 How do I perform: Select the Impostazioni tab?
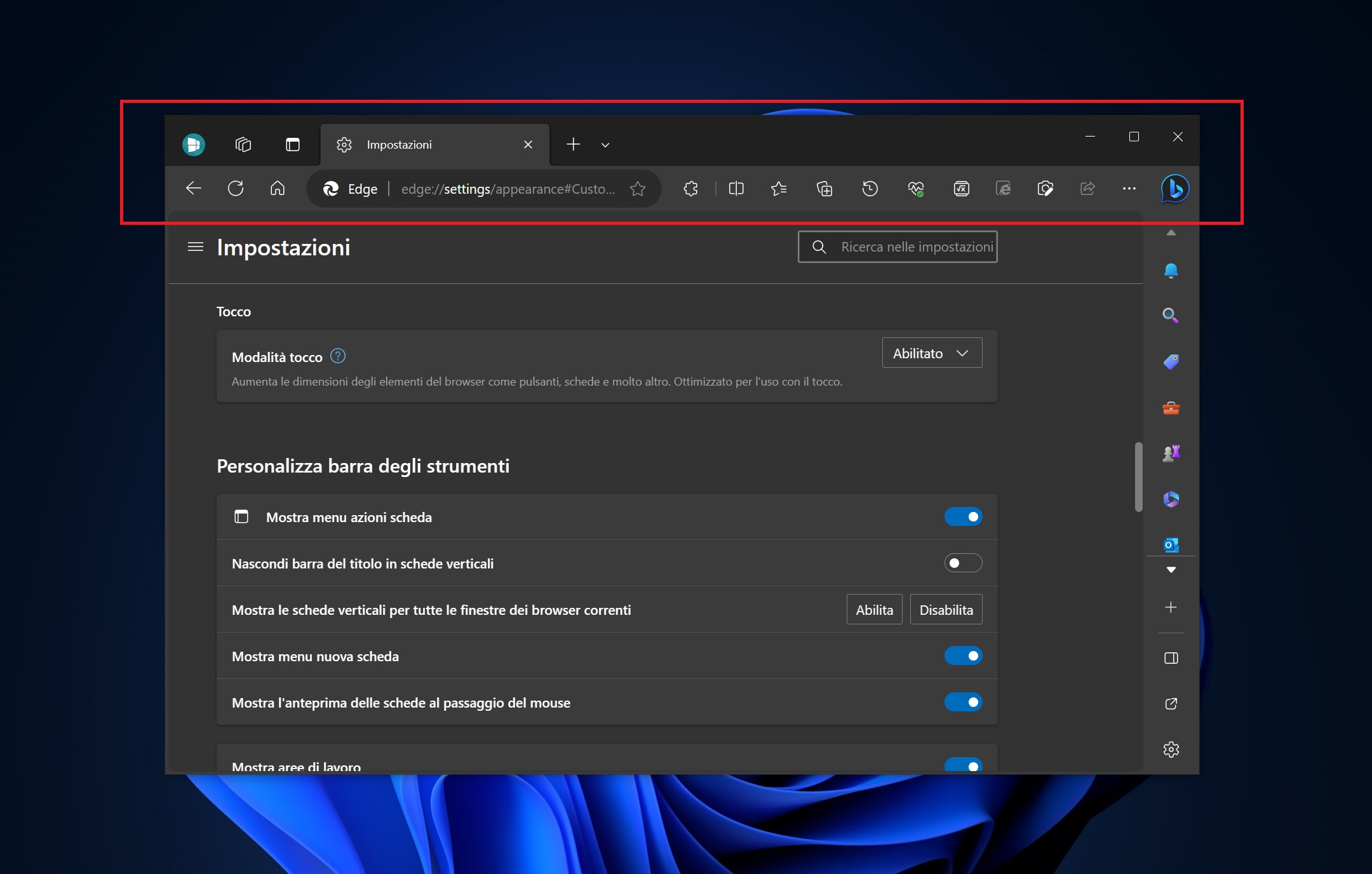435,145
